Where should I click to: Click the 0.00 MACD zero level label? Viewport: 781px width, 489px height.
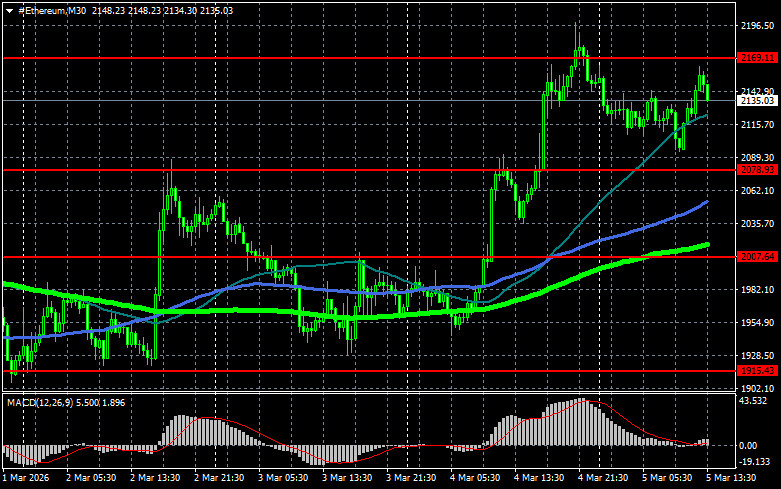click(x=748, y=445)
